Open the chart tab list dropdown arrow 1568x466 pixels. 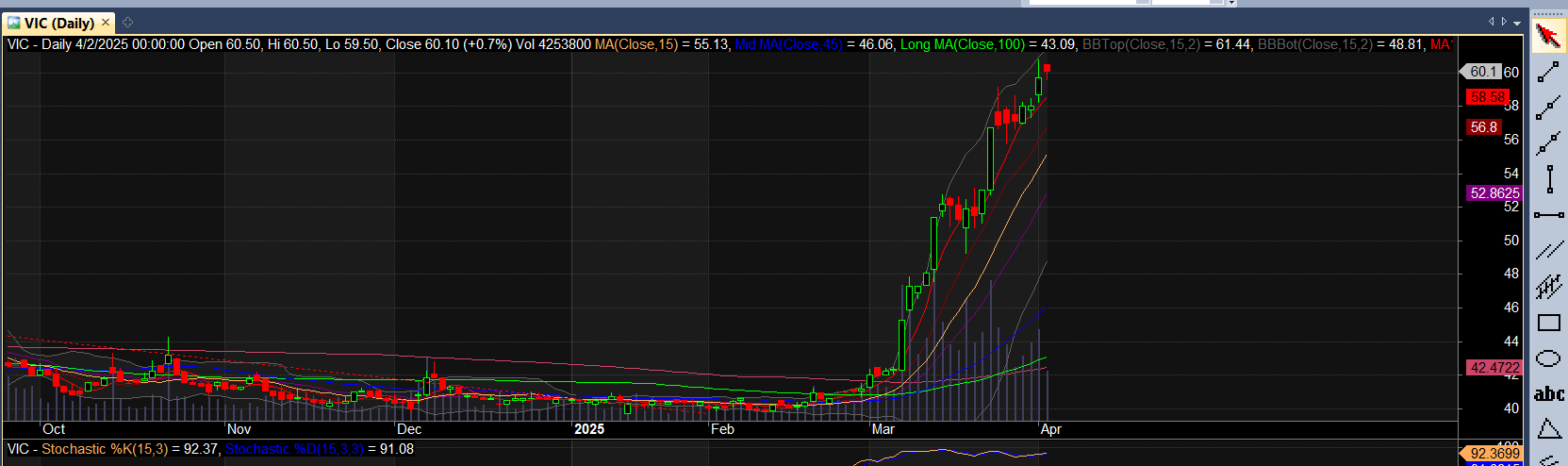coord(1517,22)
